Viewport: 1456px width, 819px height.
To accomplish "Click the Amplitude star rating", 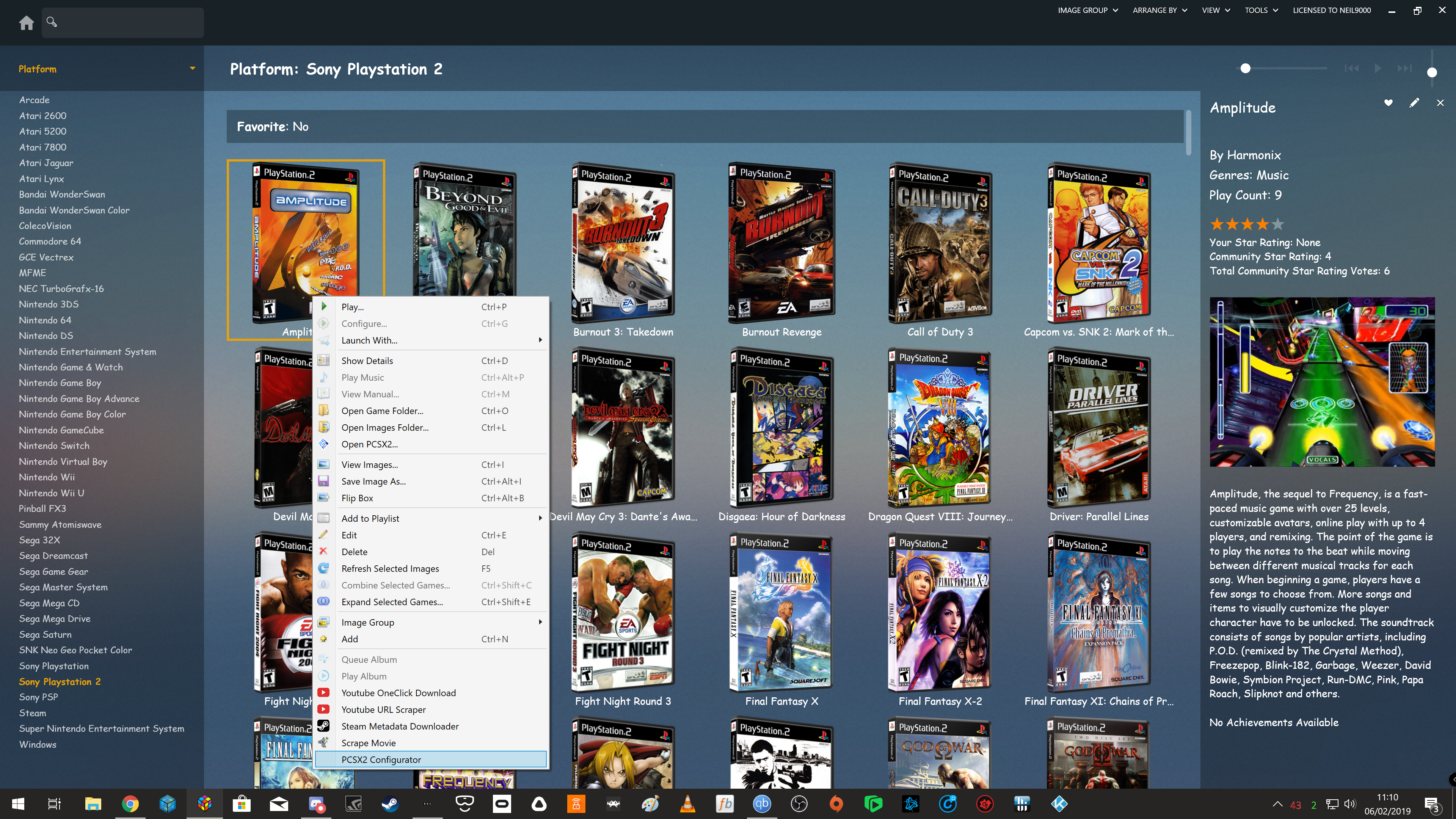I will (x=1247, y=224).
